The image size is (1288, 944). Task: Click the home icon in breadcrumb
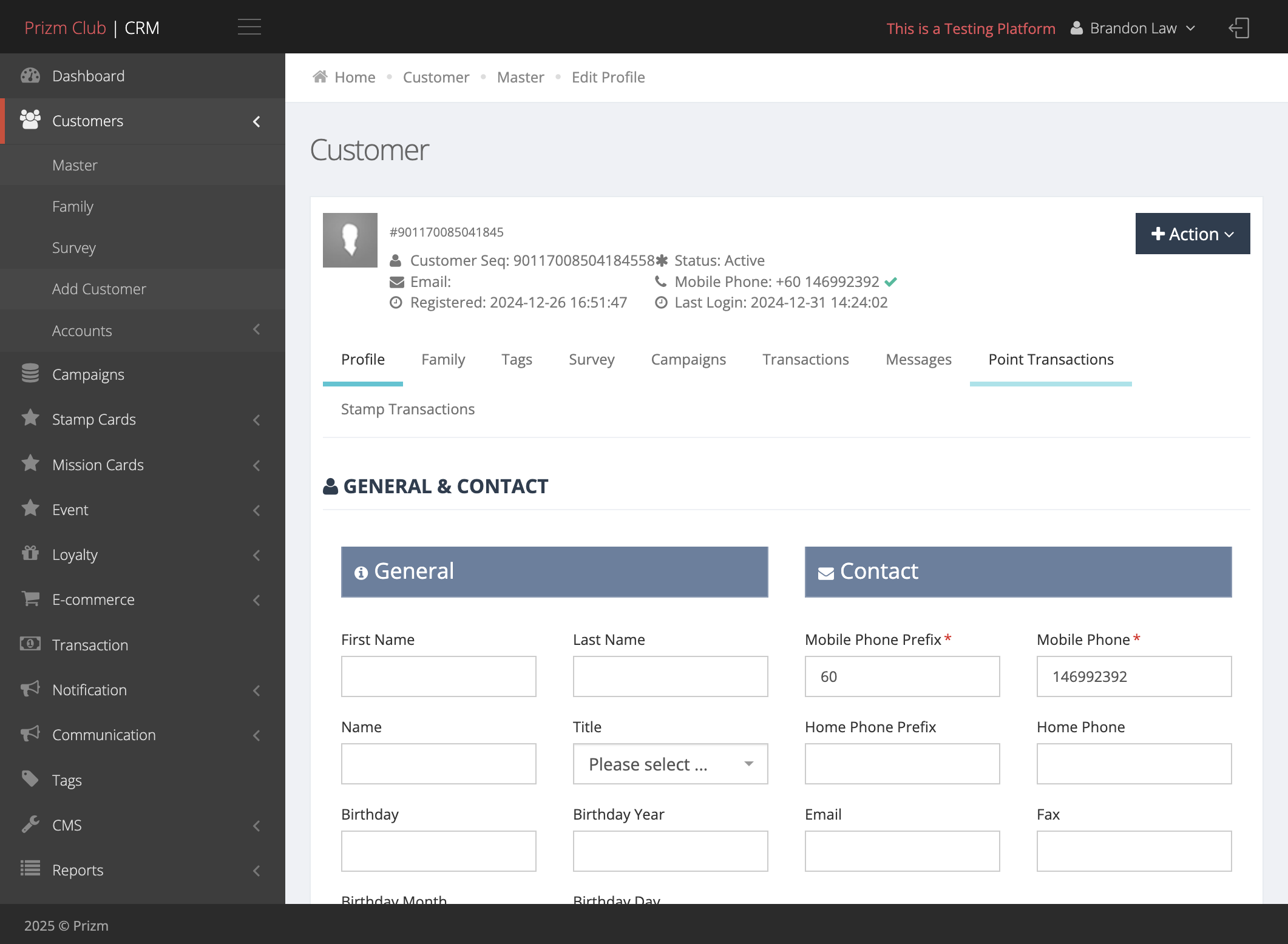pyautogui.click(x=320, y=76)
